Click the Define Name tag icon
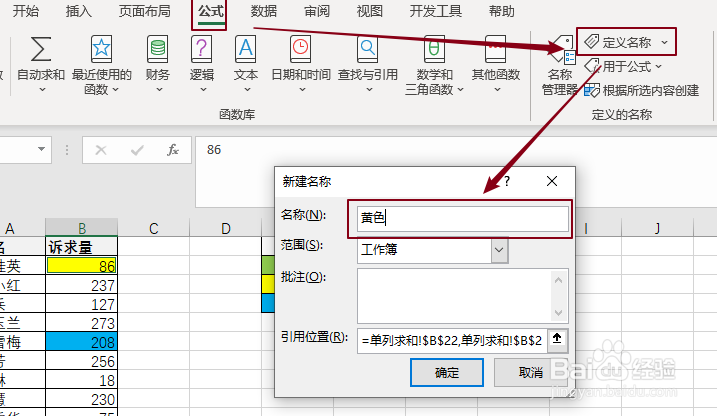The image size is (717, 416). (x=592, y=42)
